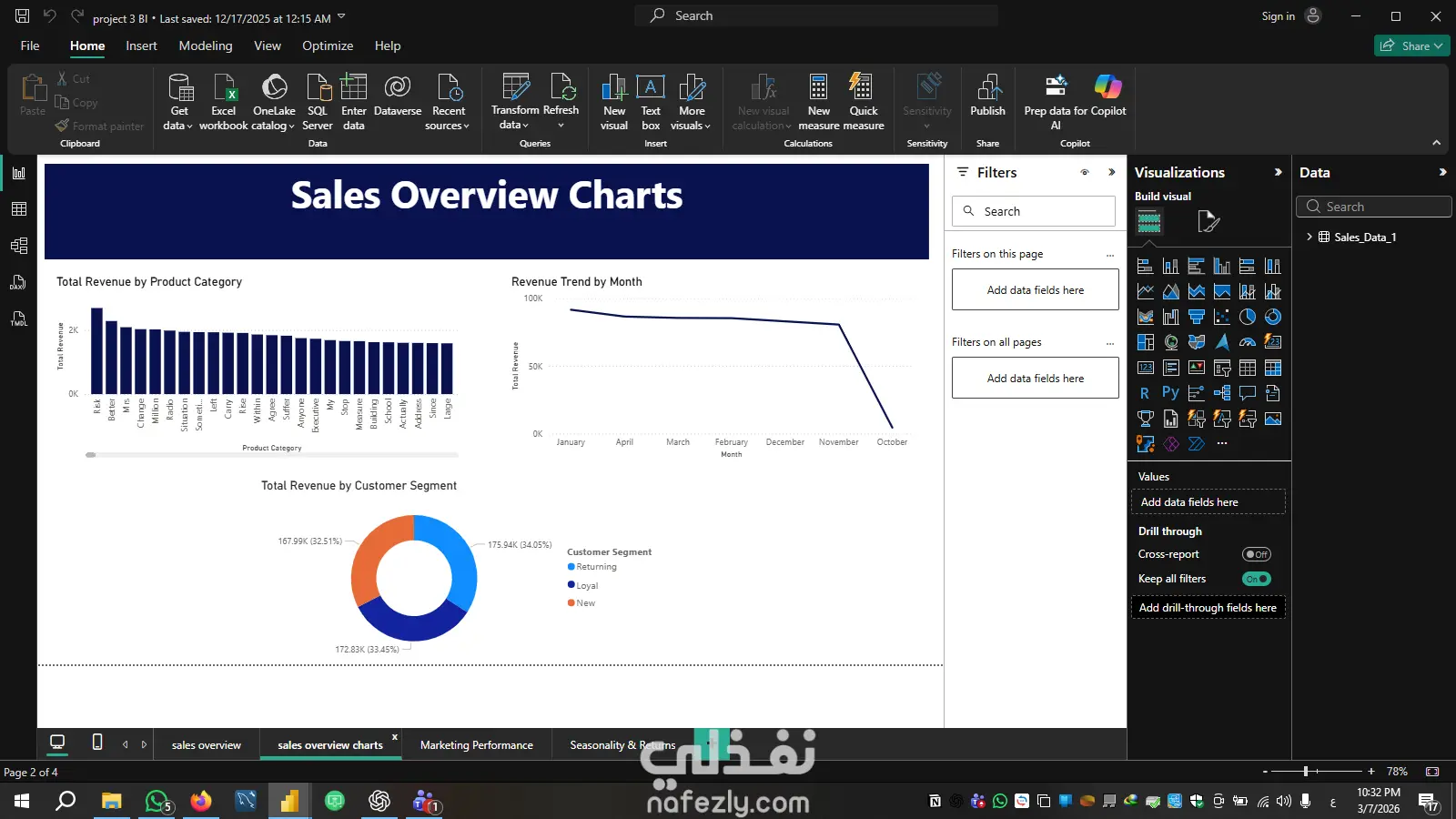Click Add drill-through fields here

(1208, 607)
